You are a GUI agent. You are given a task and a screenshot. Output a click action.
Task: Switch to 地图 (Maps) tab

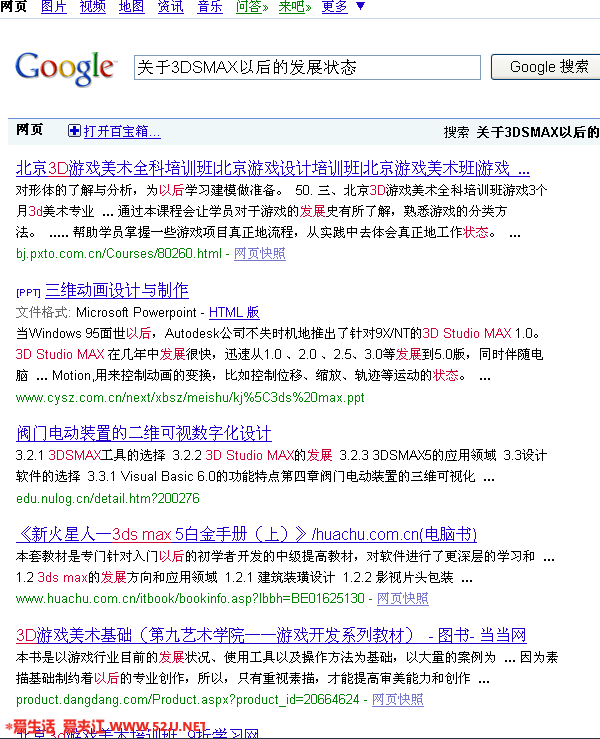pos(132,7)
